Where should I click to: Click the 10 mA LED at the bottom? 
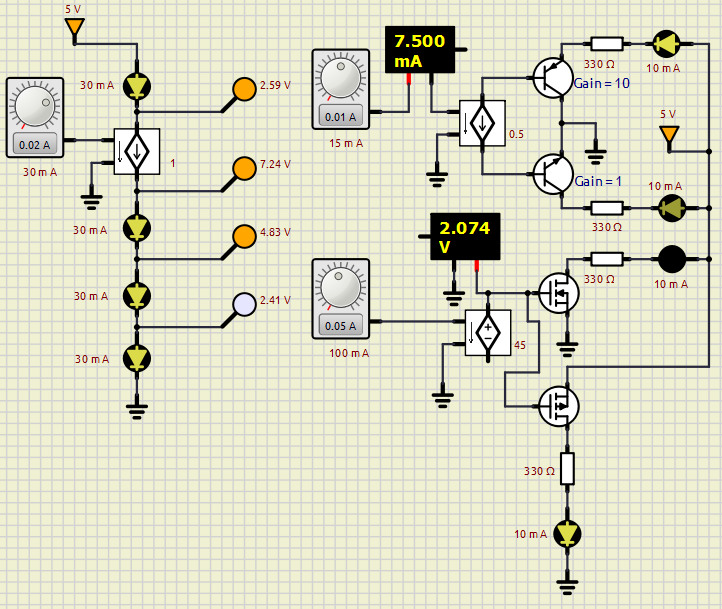(x=567, y=534)
